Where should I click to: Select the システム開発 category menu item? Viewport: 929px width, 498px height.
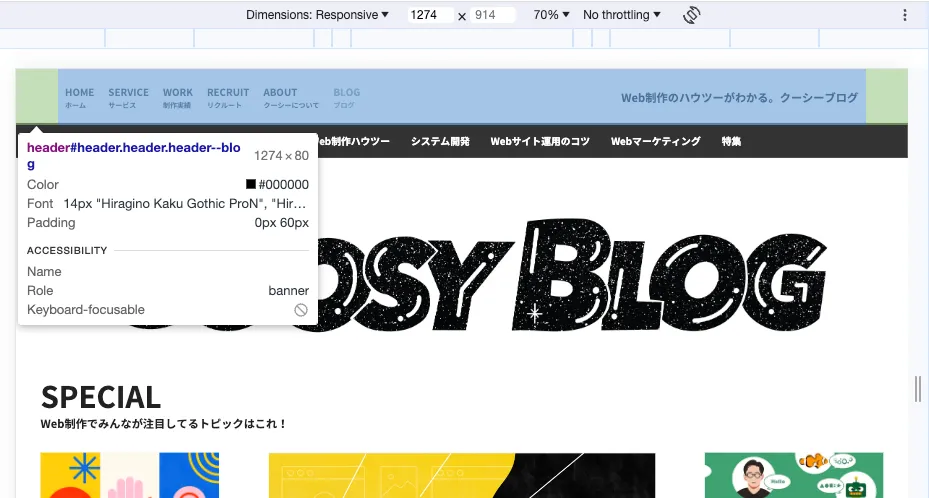pos(440,142)
